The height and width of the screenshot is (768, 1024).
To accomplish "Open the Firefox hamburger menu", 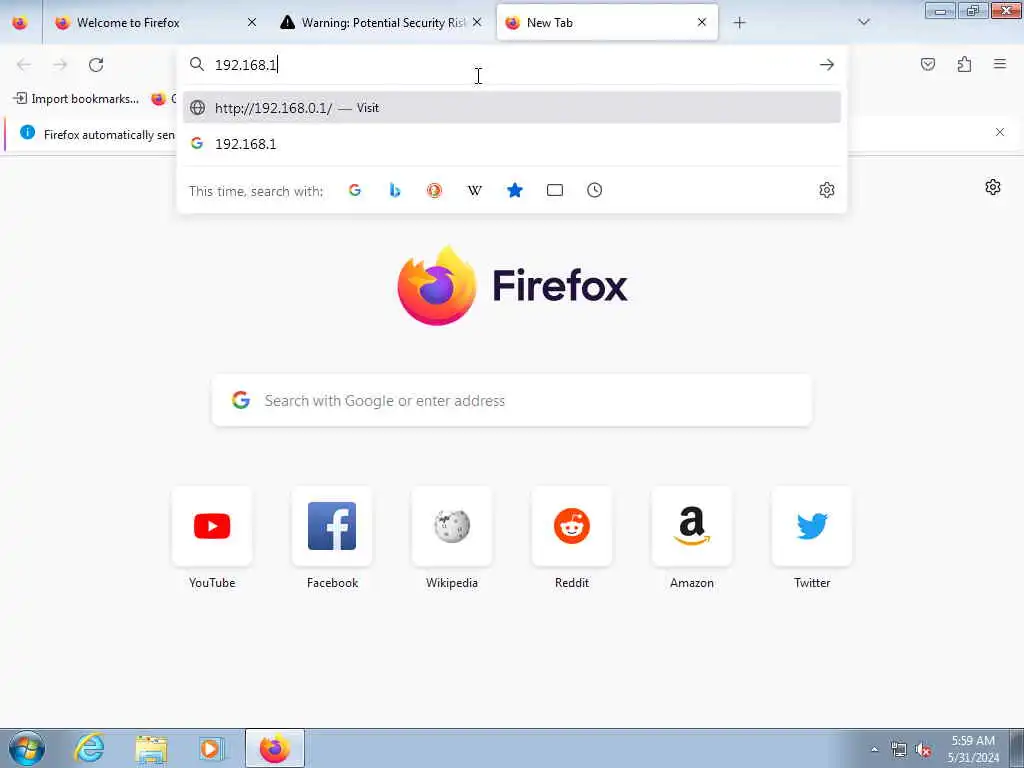I will click(1000, 64).
